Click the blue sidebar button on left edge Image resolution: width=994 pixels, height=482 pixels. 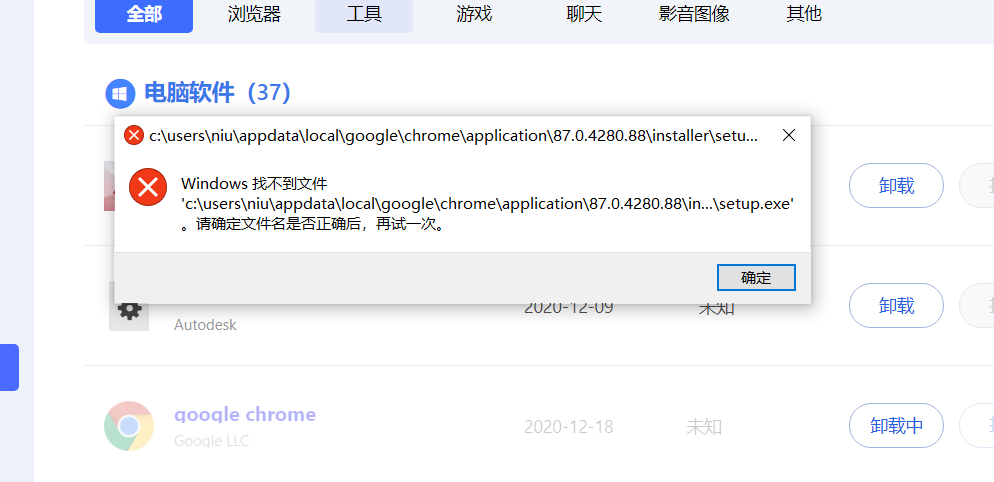click(10, 367)
